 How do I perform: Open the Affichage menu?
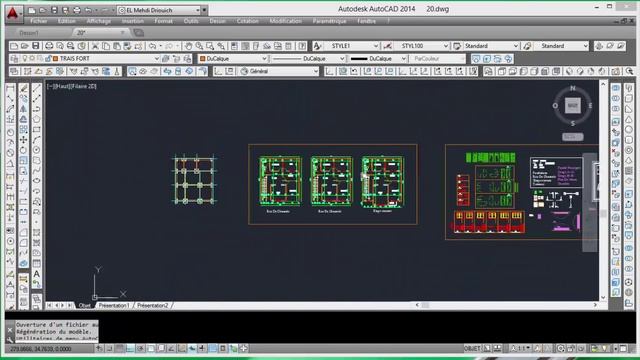(x=98, y=21)
